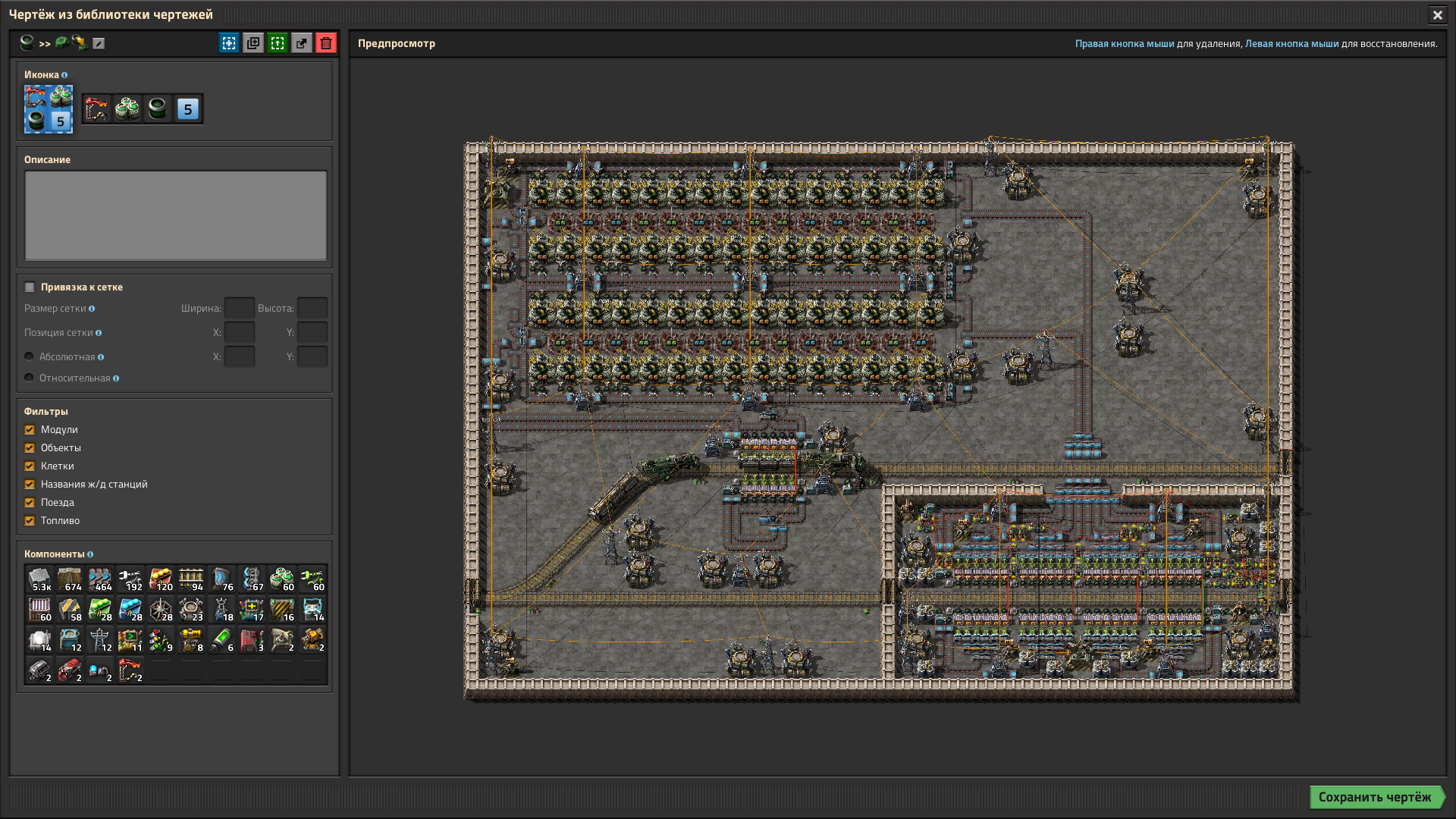Click the Ширина width input field
This screenshot has width=1456, height=819.
point(240,308)
